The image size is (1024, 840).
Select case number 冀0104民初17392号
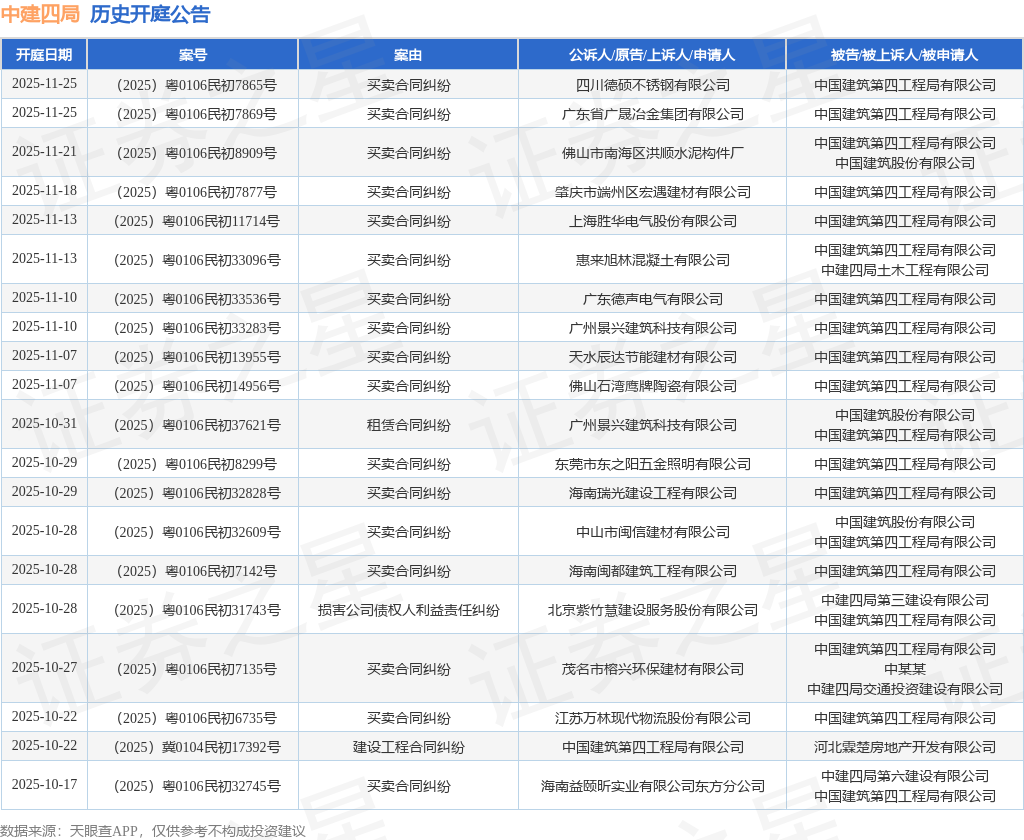pos(221,747)
